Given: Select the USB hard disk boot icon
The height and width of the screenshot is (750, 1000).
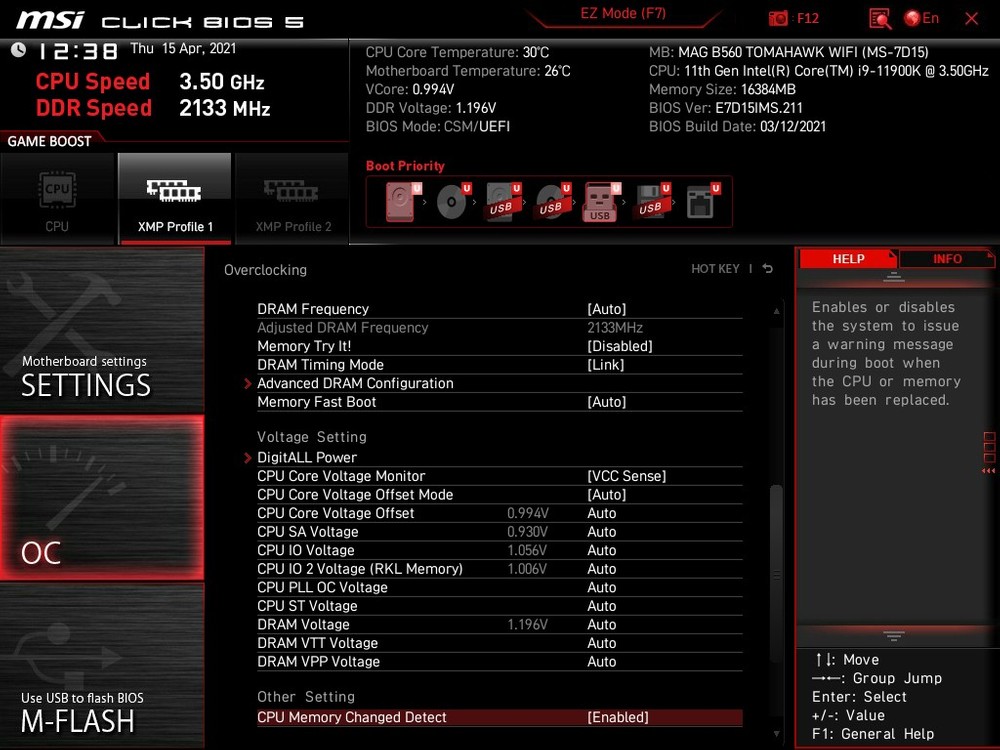Looking at the screenshot, I should point(503,202).
